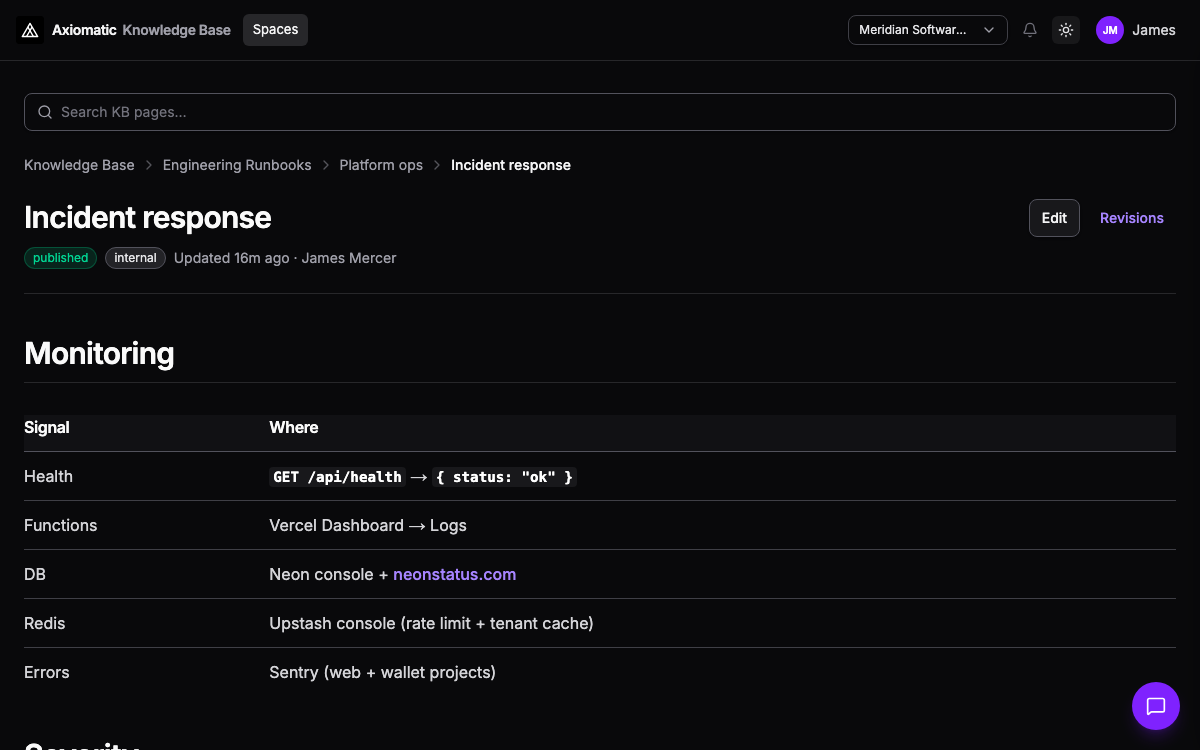This screenshot has height=750, width=1200.
Task: Click the James user name
Action: coord(1154,30)
